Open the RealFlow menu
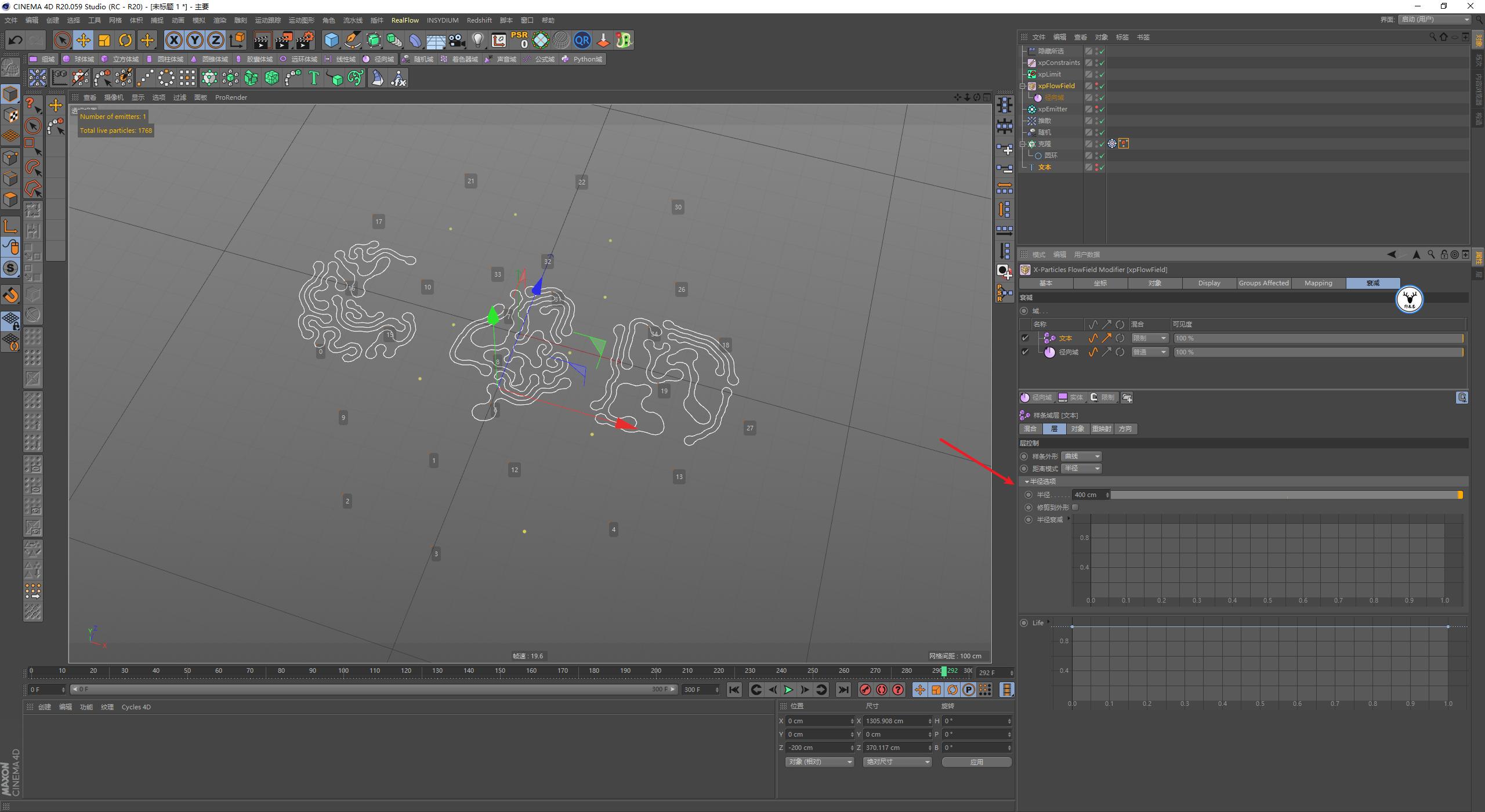Image resolution: width=1485 pixels, height=812 pixels. [x=405, y=20]
